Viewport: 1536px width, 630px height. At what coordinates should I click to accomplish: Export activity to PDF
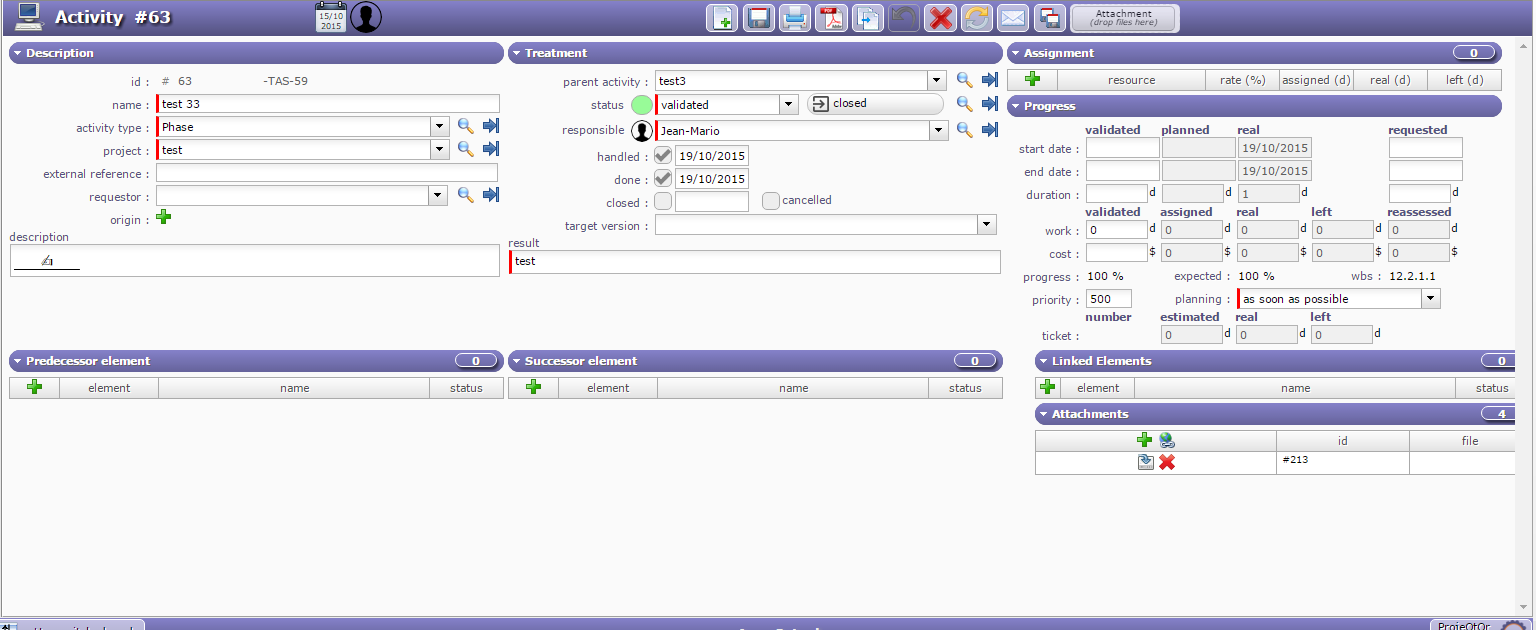[831, 18]
